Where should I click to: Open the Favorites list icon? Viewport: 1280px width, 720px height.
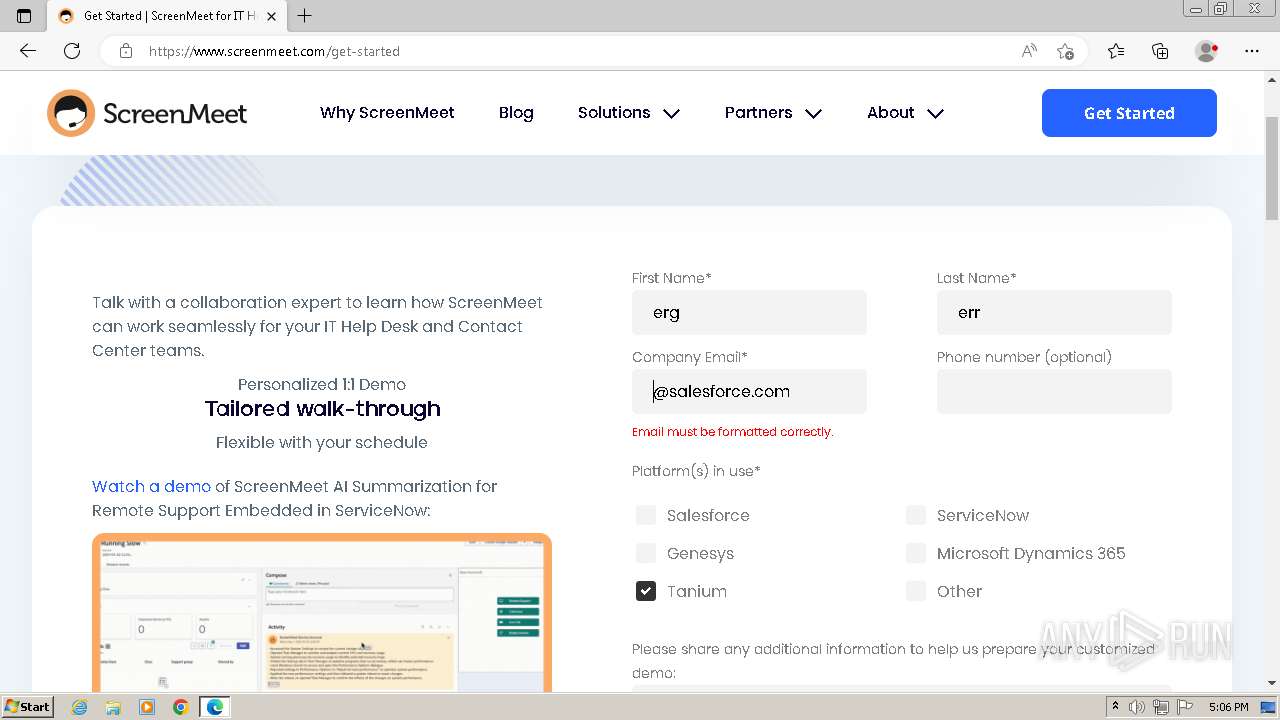(x=1116, y=51)
